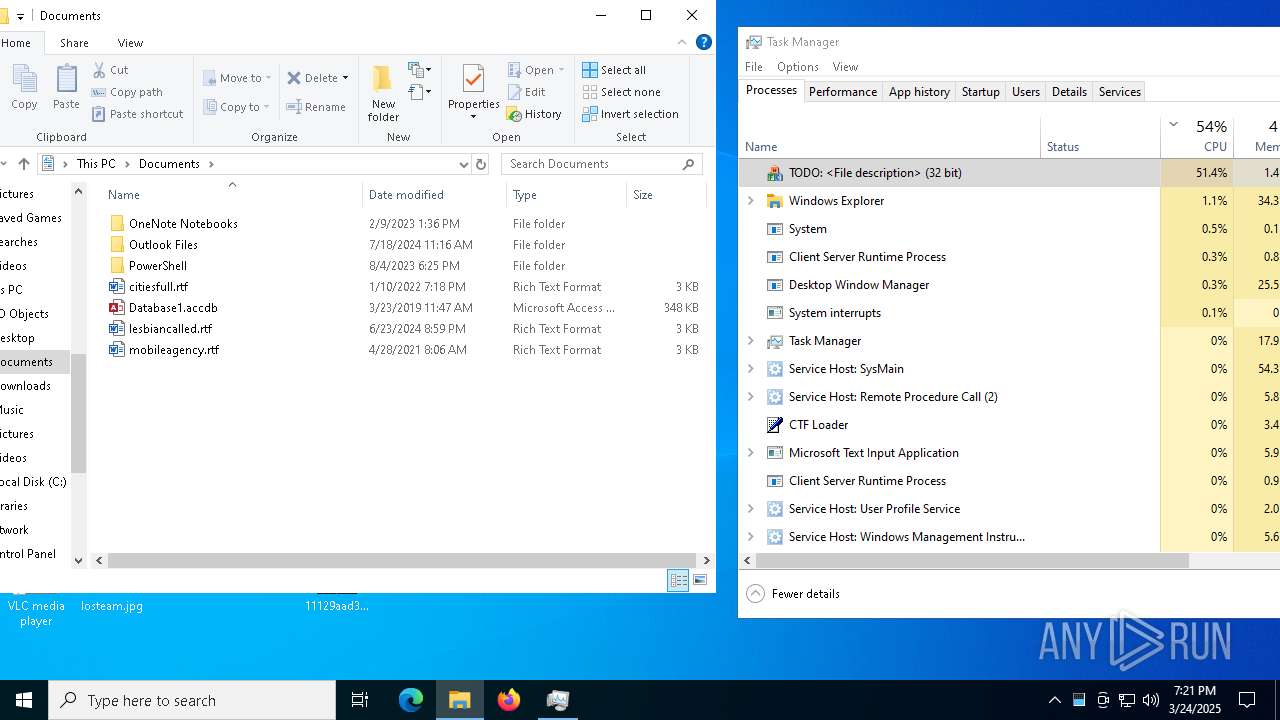Expand Service Host: SysMain process
The image size is (1280, 720).
pyautogui.click(x=751, y=369)
